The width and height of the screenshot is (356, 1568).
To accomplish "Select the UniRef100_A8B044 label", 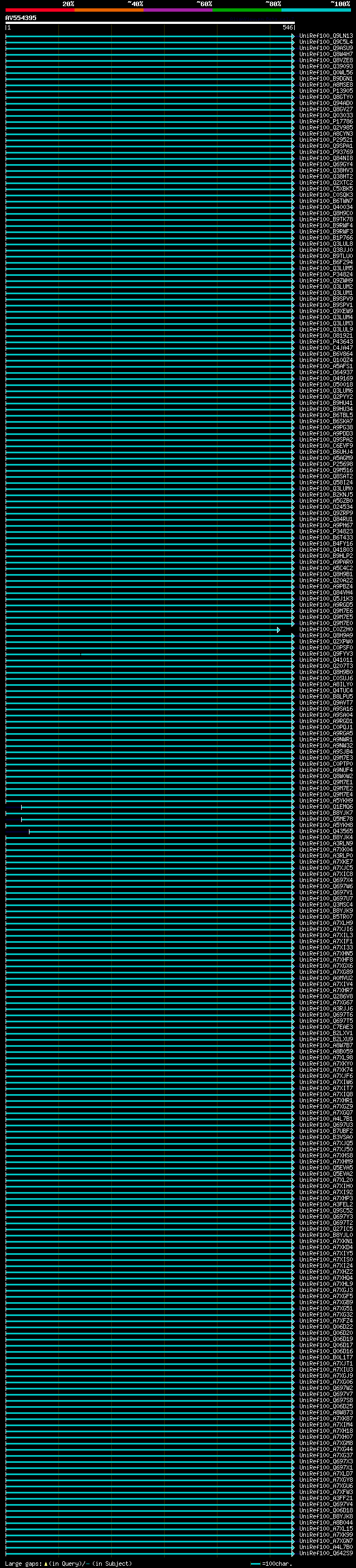I will point(326,1522).
